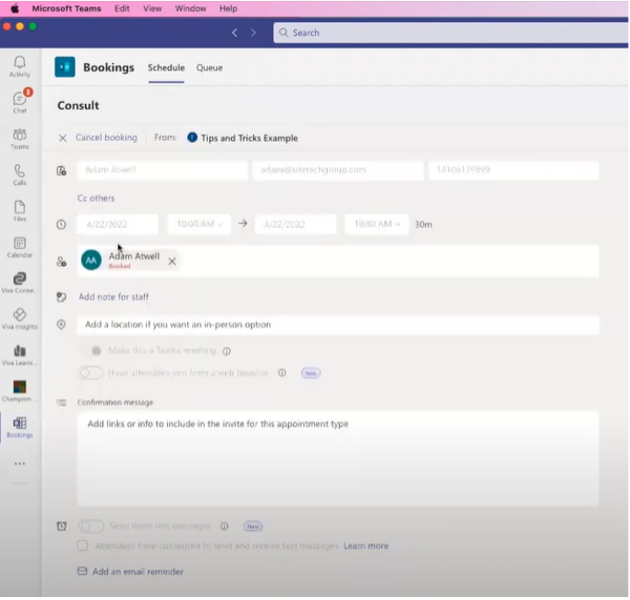Click the Bookings app logo in header
The image size is (630, 600).
click(65, 67)
